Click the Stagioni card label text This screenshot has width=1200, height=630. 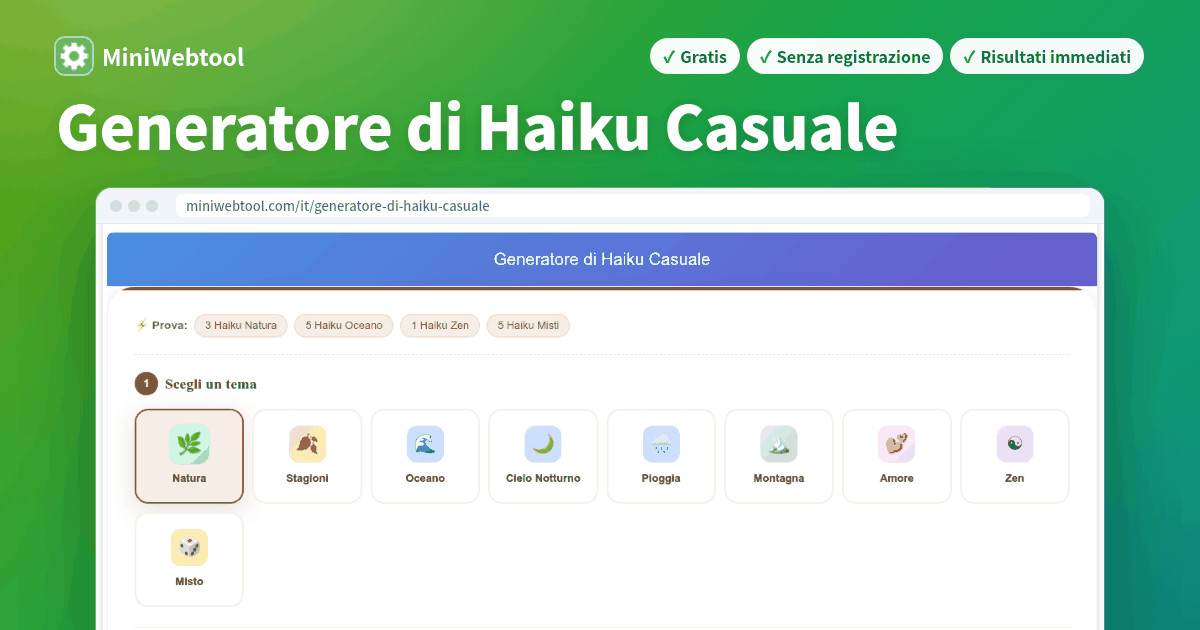click(x=307, y=478)
